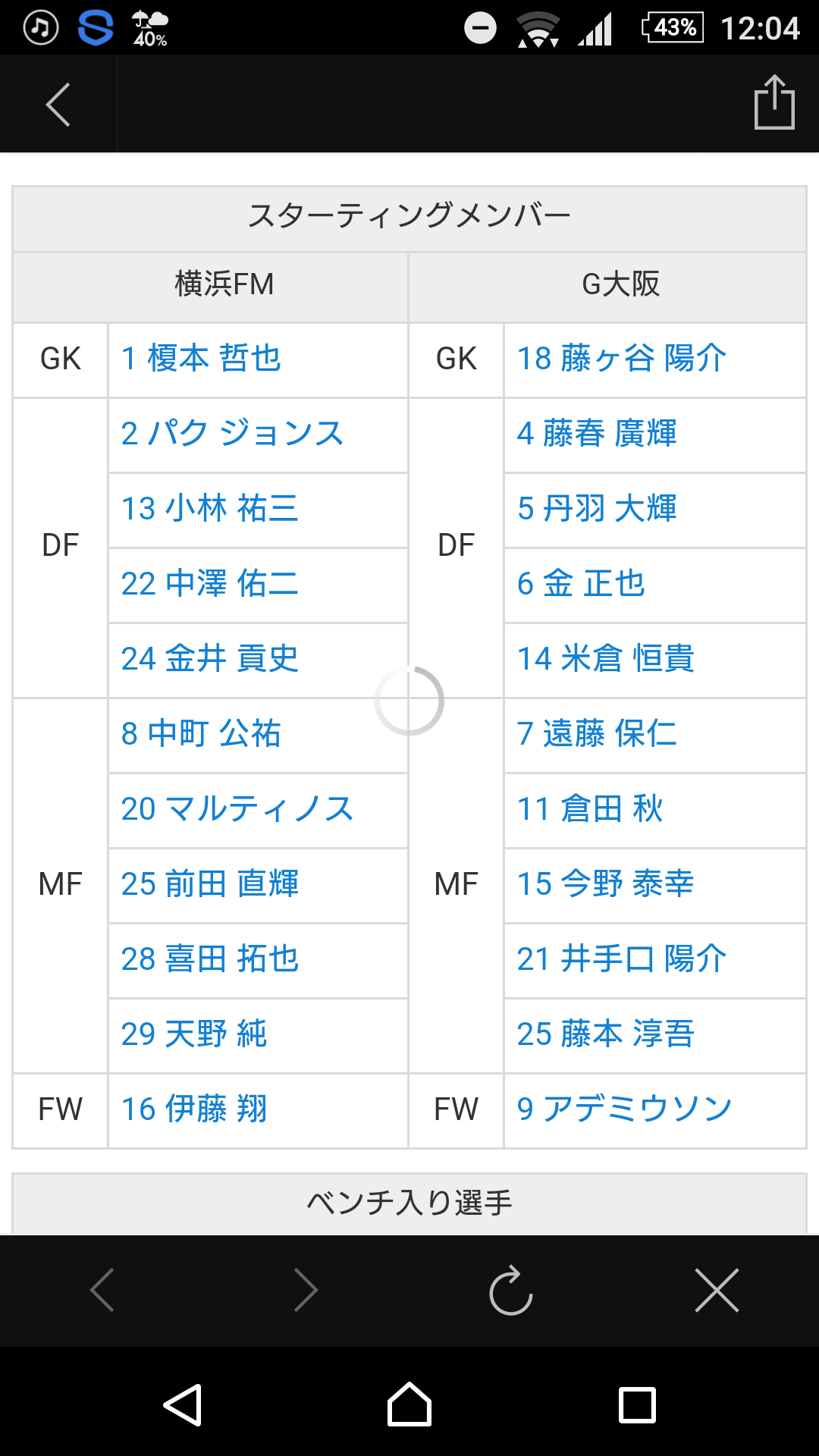
Task: Tap the back arrow in top bar
Action: tap(58, 104)
